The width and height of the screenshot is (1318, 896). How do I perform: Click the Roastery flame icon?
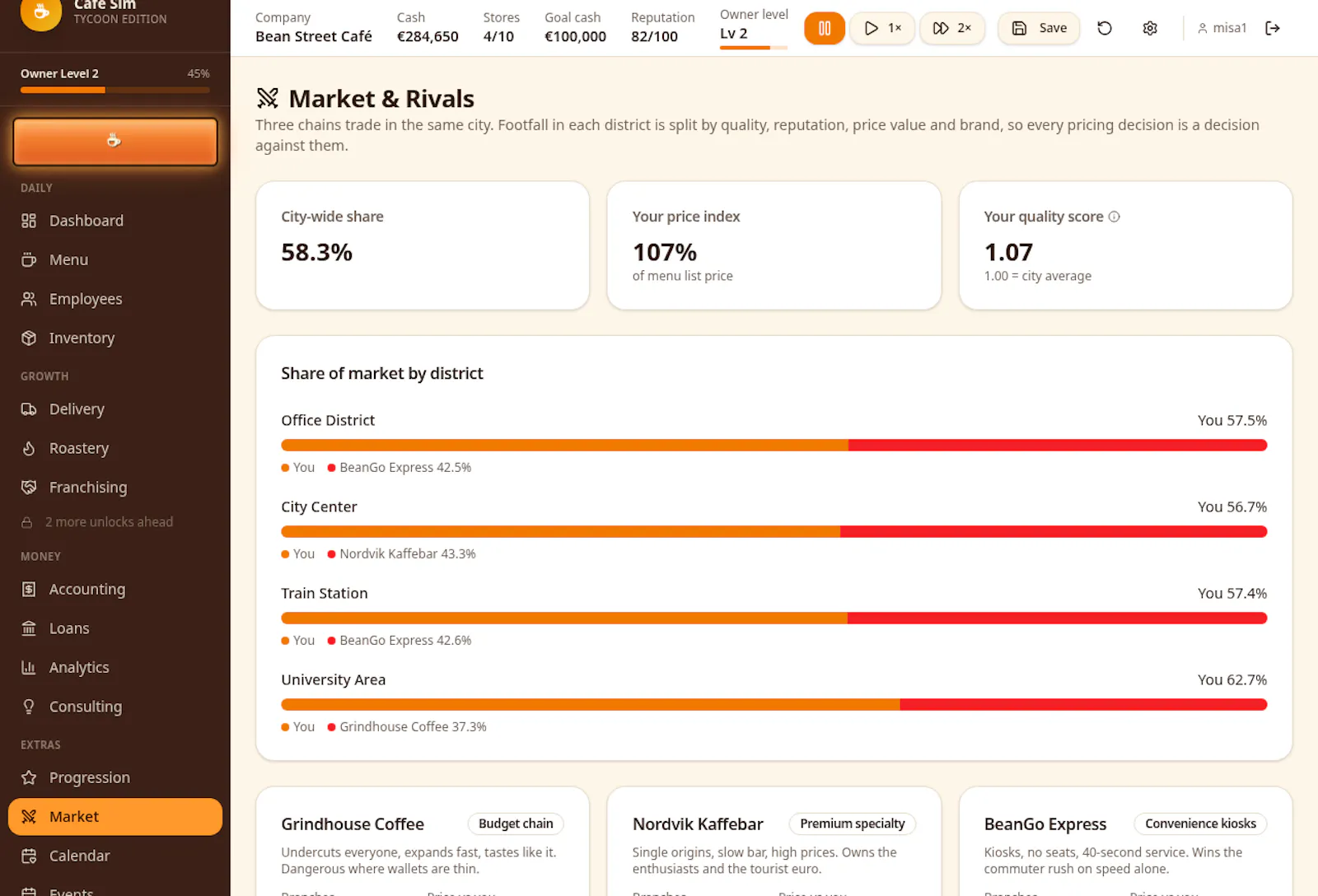click(x=29, y=448)
